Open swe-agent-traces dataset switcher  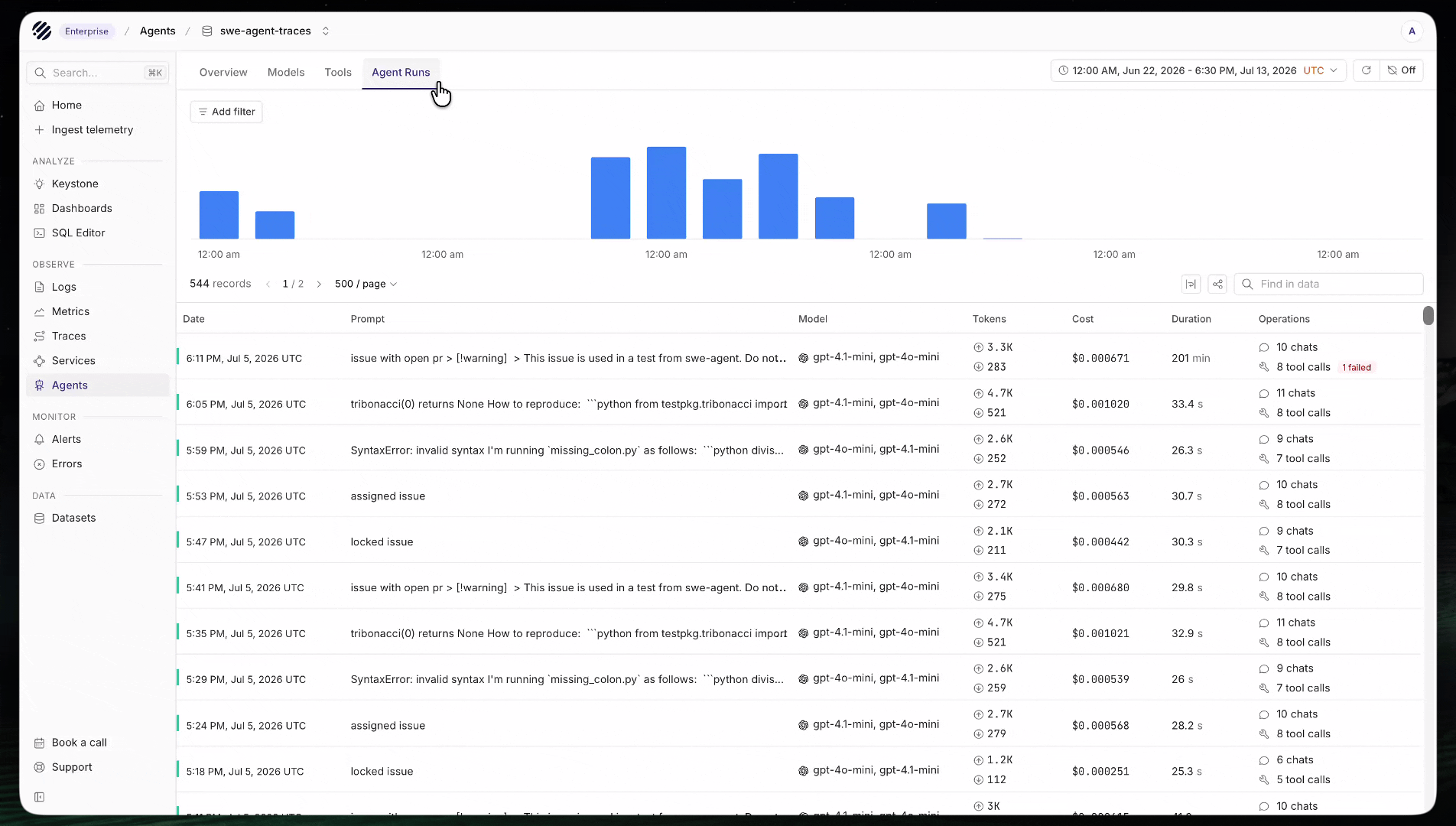[x=265, y=31]
